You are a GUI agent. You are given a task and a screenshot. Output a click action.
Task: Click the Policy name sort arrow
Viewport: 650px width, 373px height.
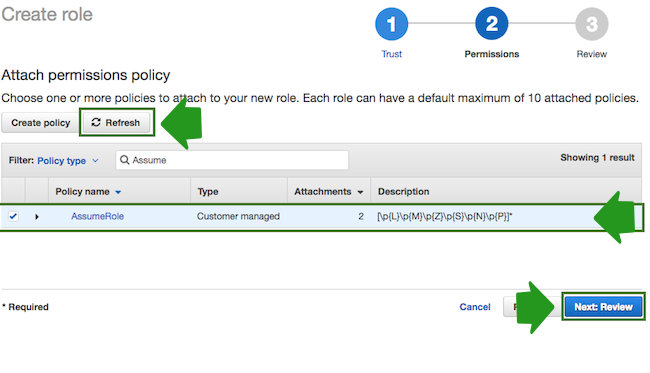(118, 192)
